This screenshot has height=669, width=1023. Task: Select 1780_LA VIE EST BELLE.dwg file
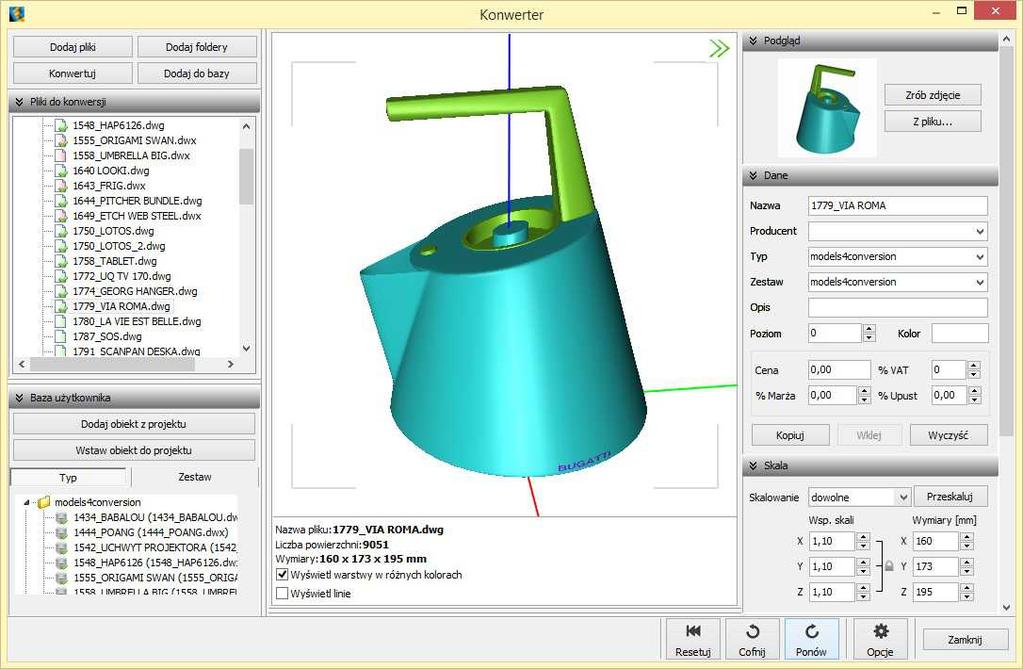(x=136, y=321)
